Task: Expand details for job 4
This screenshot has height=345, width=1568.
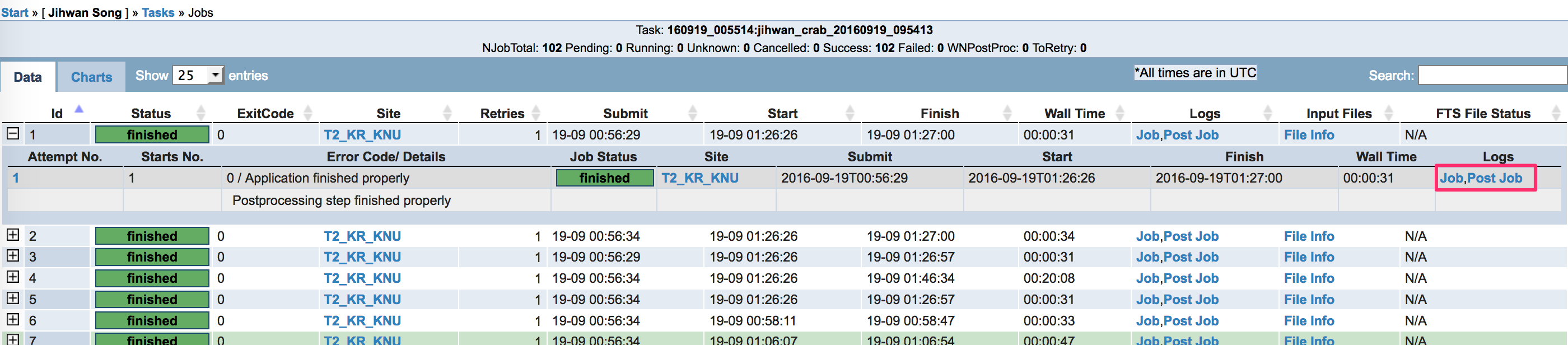Action: [x=13, y=277]
